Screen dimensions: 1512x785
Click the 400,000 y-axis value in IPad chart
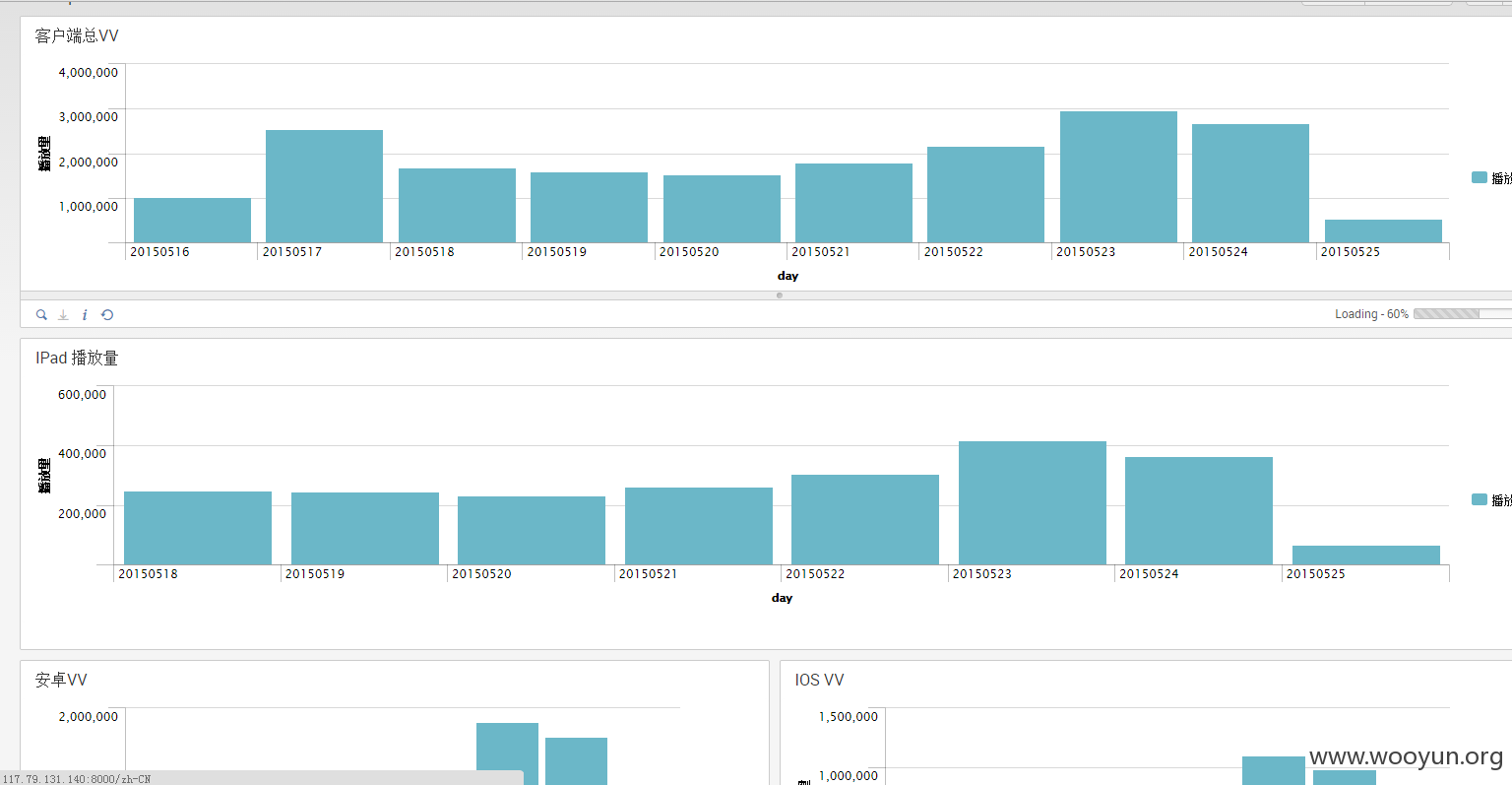[x=83, y=454]
